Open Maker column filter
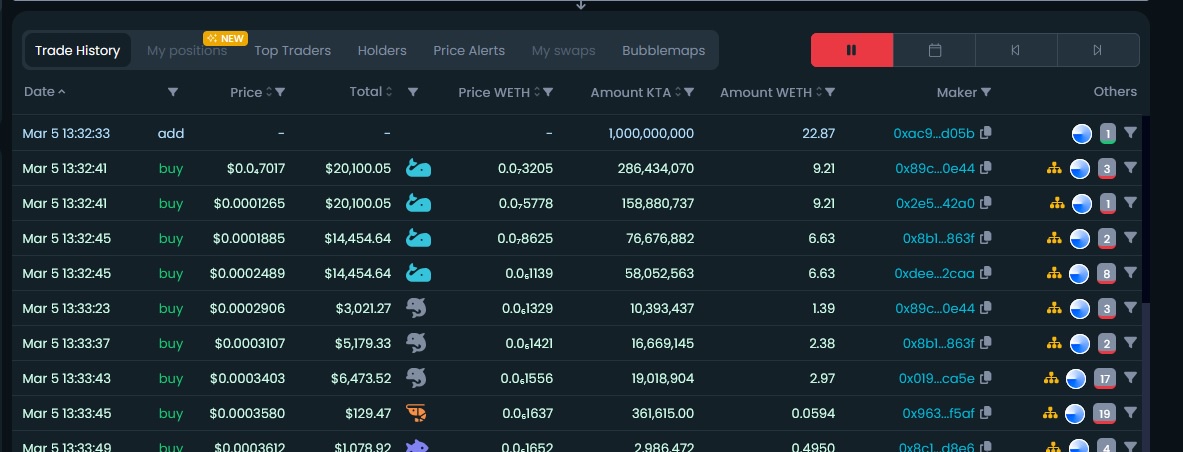The width and height of the screenshot is (1183, 452). pos(986,92)
